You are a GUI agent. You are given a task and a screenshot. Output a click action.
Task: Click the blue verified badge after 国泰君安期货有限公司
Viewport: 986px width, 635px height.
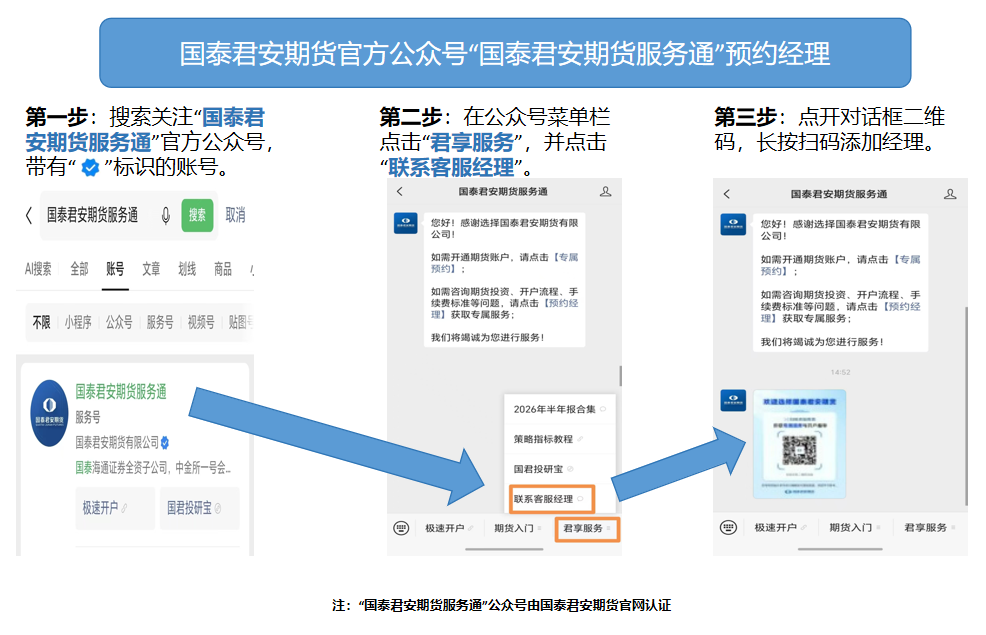pos(165,443)
